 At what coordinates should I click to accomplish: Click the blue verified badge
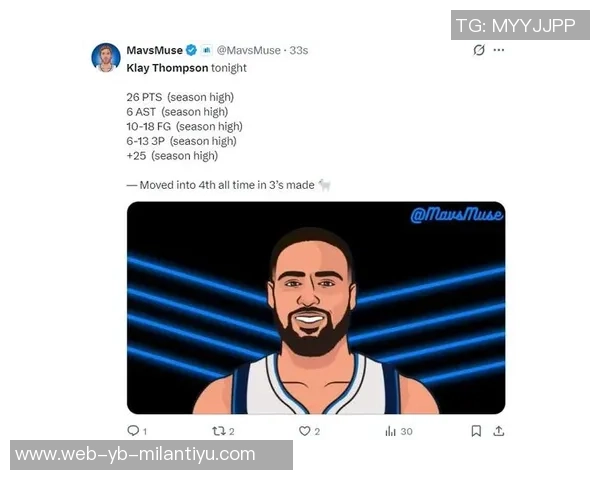[x=191, y=50]
